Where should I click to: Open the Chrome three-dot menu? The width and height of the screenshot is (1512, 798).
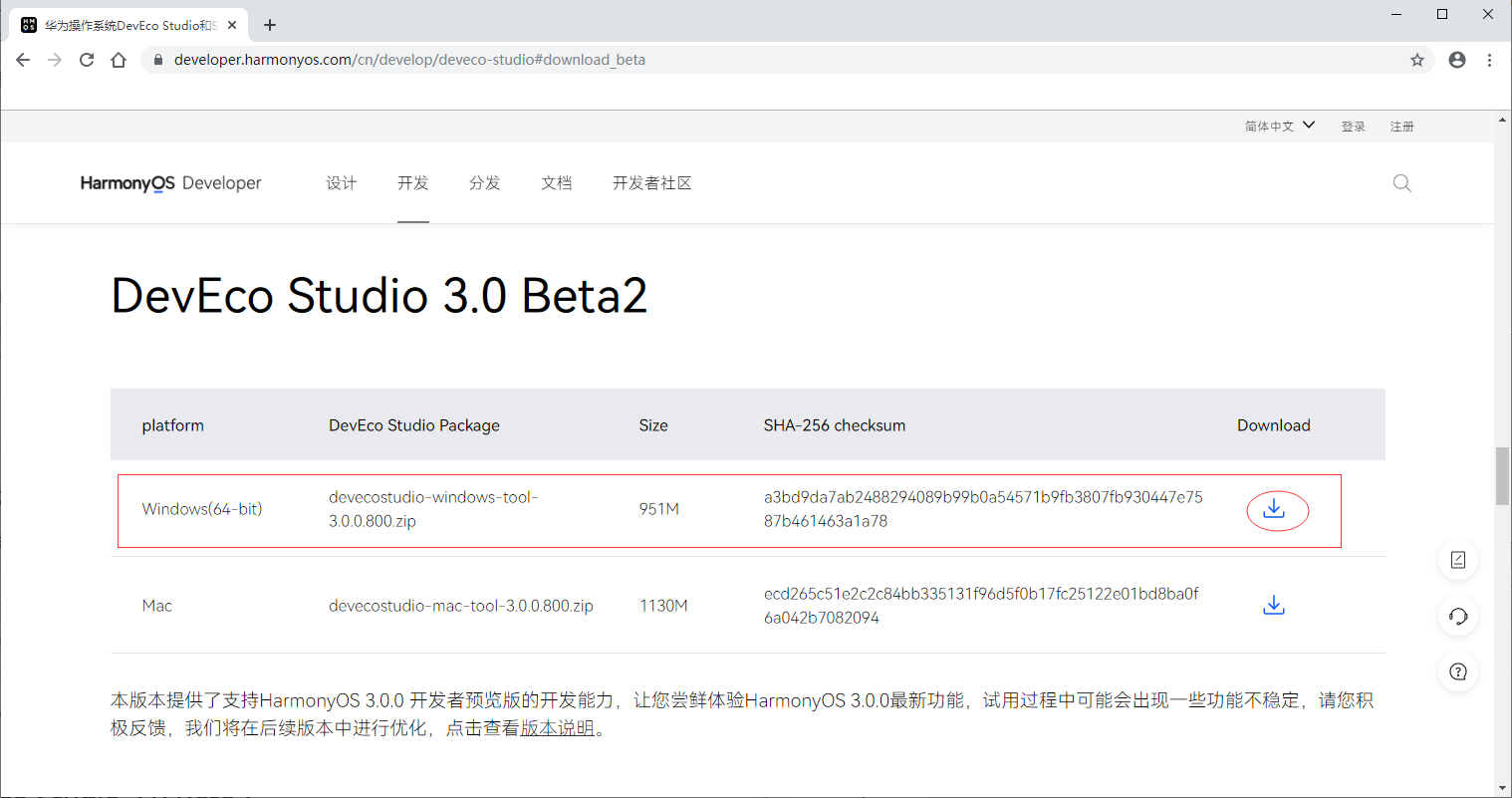click(1489, 60)
